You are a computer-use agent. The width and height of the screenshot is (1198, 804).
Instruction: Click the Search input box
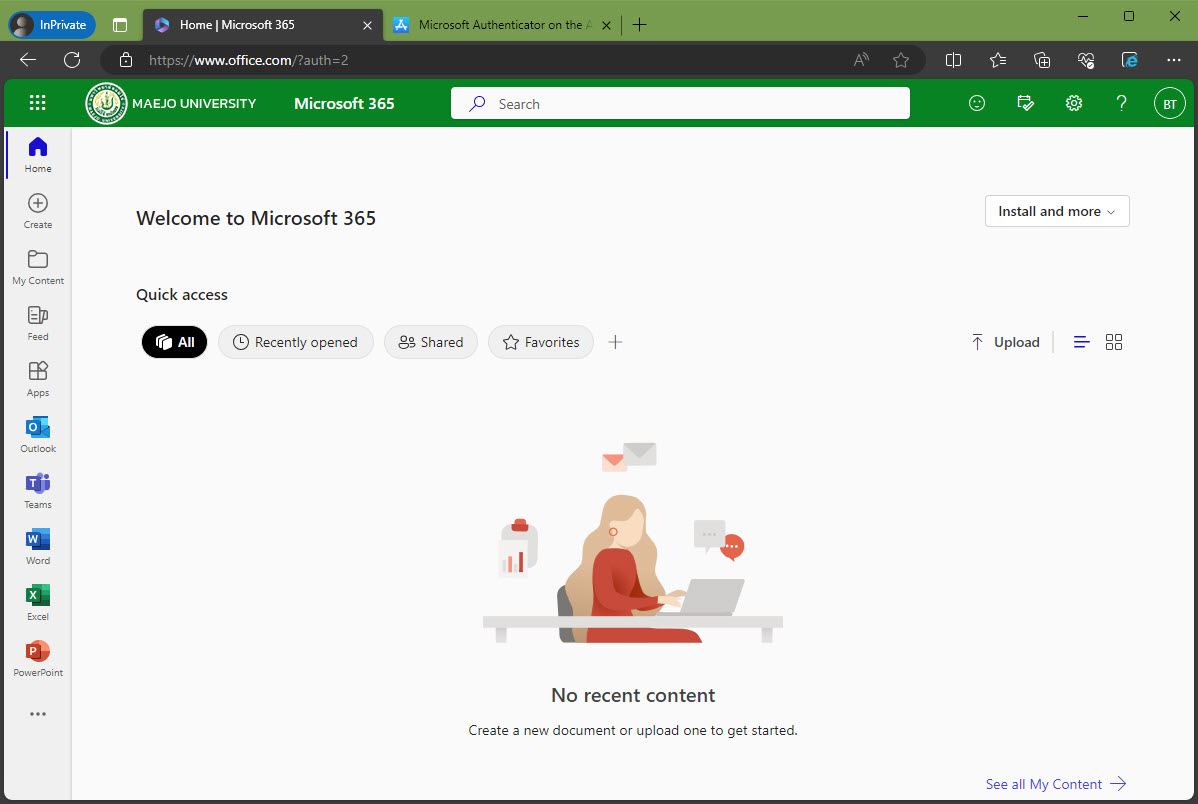[x=680, y=104]
